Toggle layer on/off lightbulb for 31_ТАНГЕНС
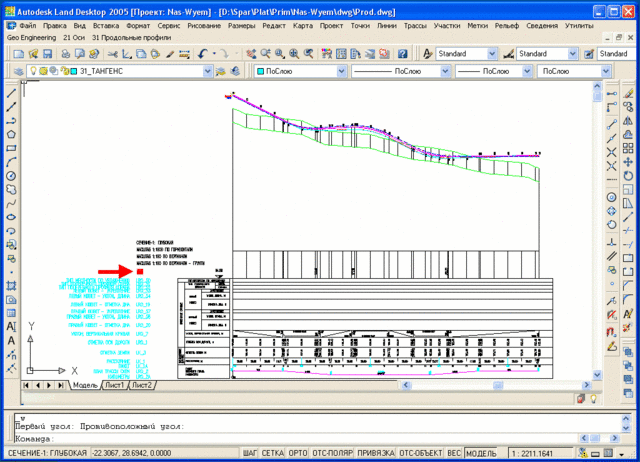640x462 pixels. pyautogui.click(x=33, y=71)
